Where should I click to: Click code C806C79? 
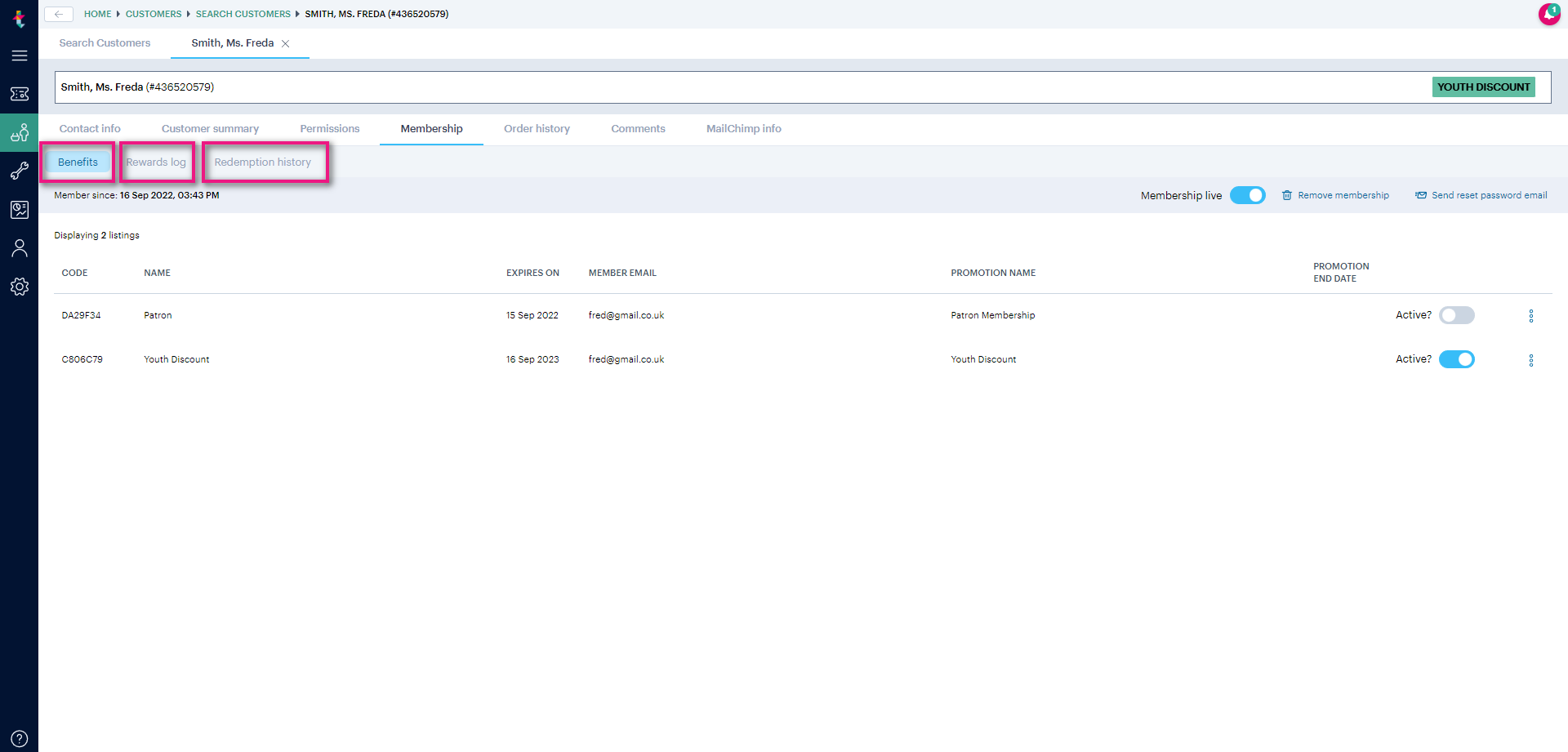82,359
